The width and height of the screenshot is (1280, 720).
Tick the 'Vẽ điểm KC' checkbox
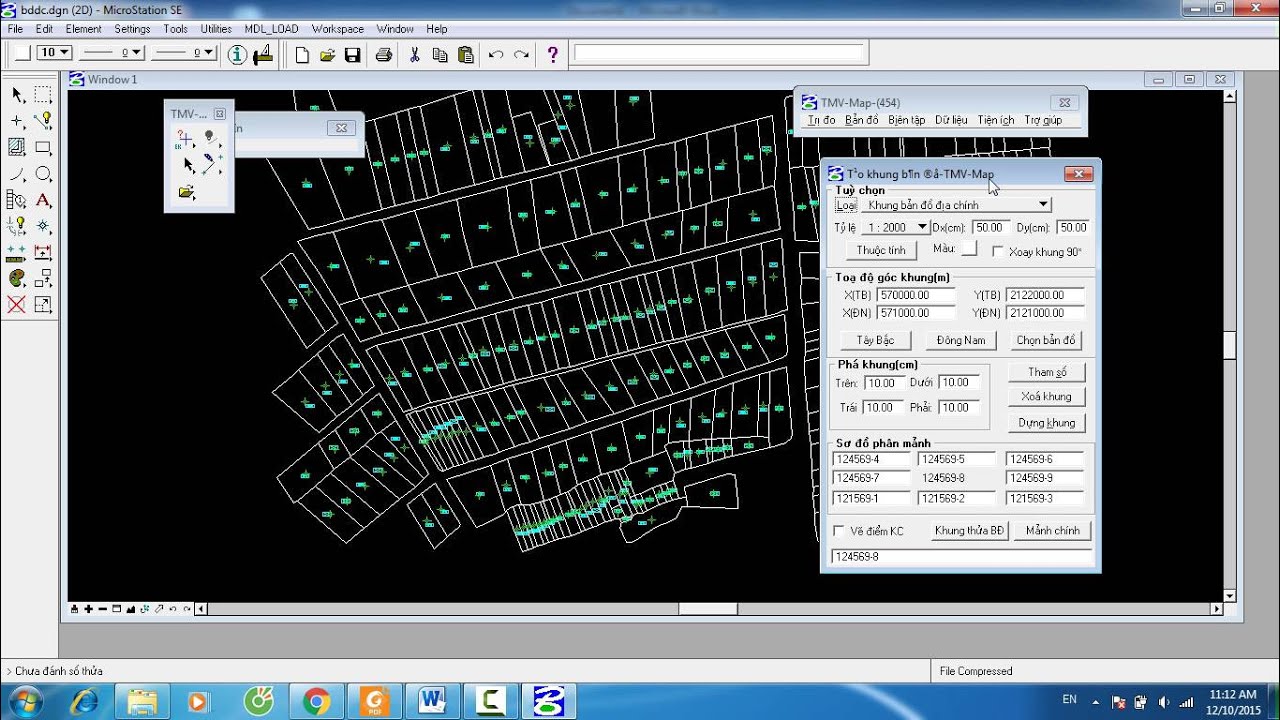[839, 531]
